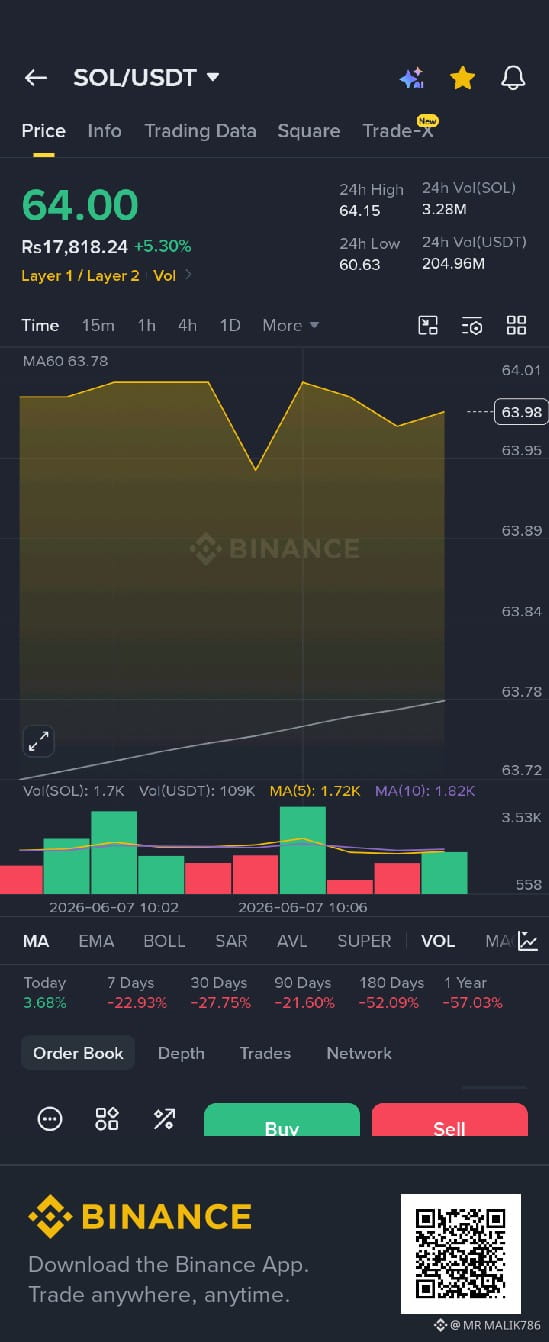Click the 24h Low value 60.63
Image resolution: width=549 pixels, height=1342 pixels.
pyautogui.click(x=360, y=265)
